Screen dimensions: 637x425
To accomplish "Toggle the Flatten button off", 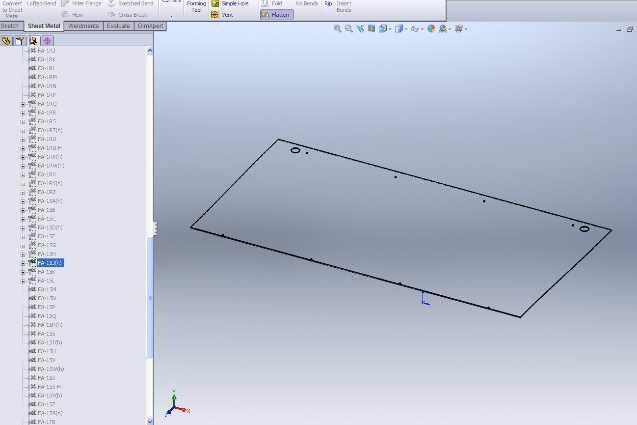I will (x=276, y=15).
